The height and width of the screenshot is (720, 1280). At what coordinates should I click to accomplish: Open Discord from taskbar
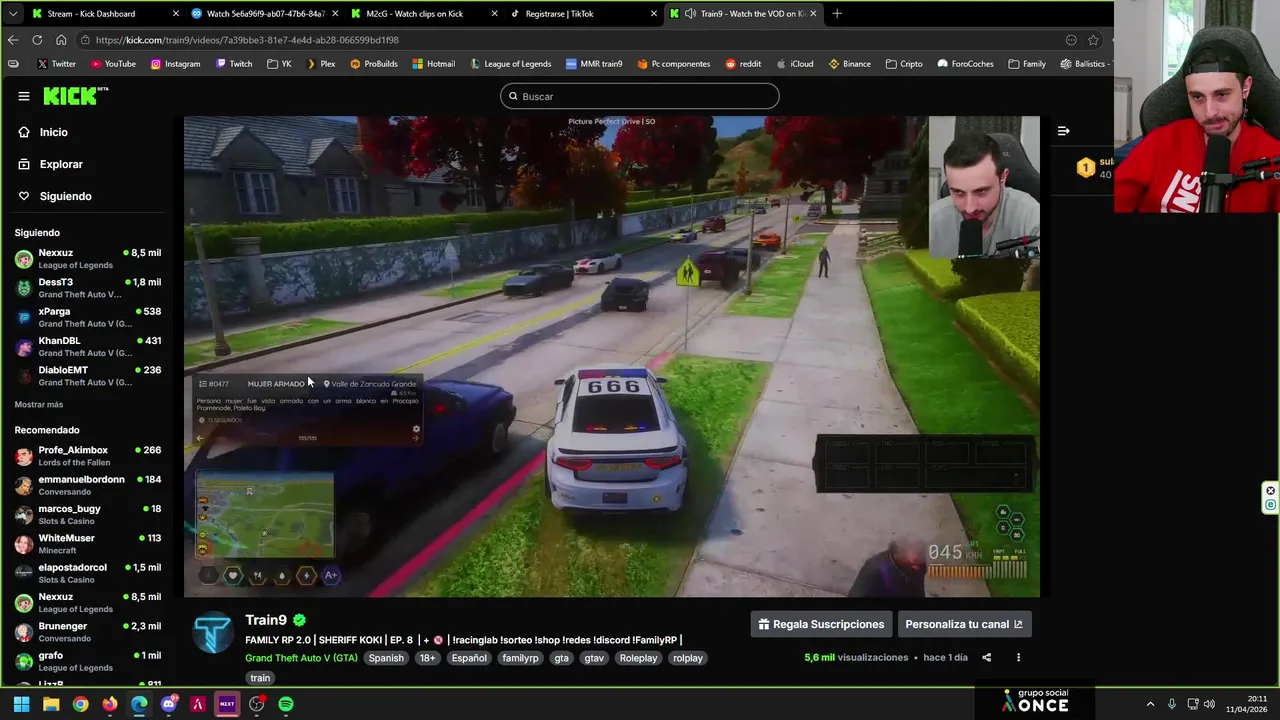click(168, 704)
